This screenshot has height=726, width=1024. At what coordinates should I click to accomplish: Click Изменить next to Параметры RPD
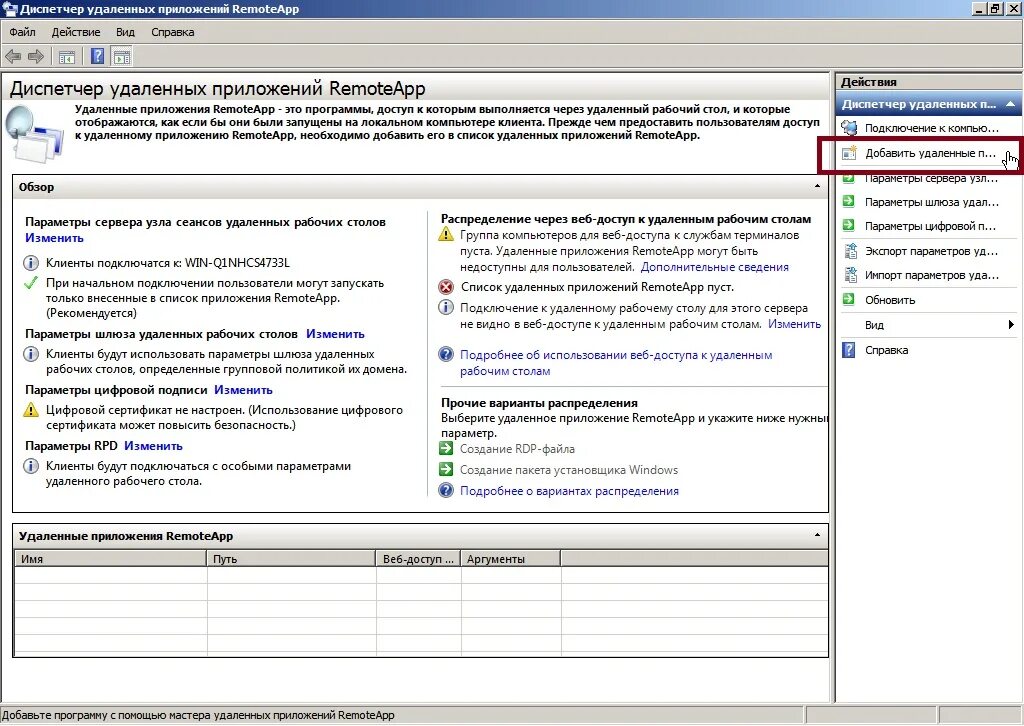point(153,446)
